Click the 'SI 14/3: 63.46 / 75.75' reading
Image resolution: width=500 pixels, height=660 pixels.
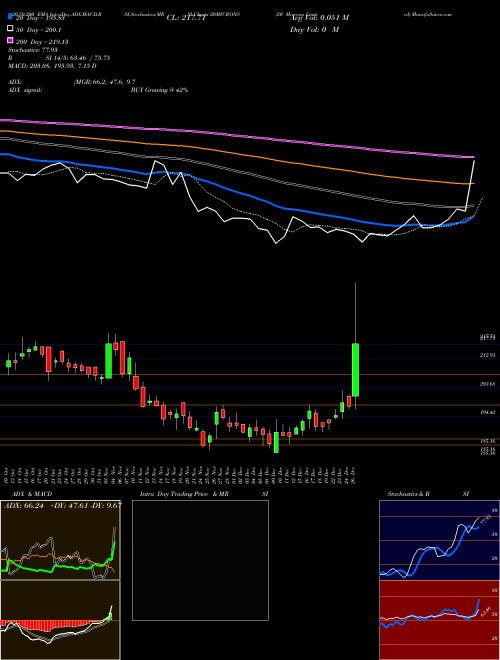coord(78,58)
